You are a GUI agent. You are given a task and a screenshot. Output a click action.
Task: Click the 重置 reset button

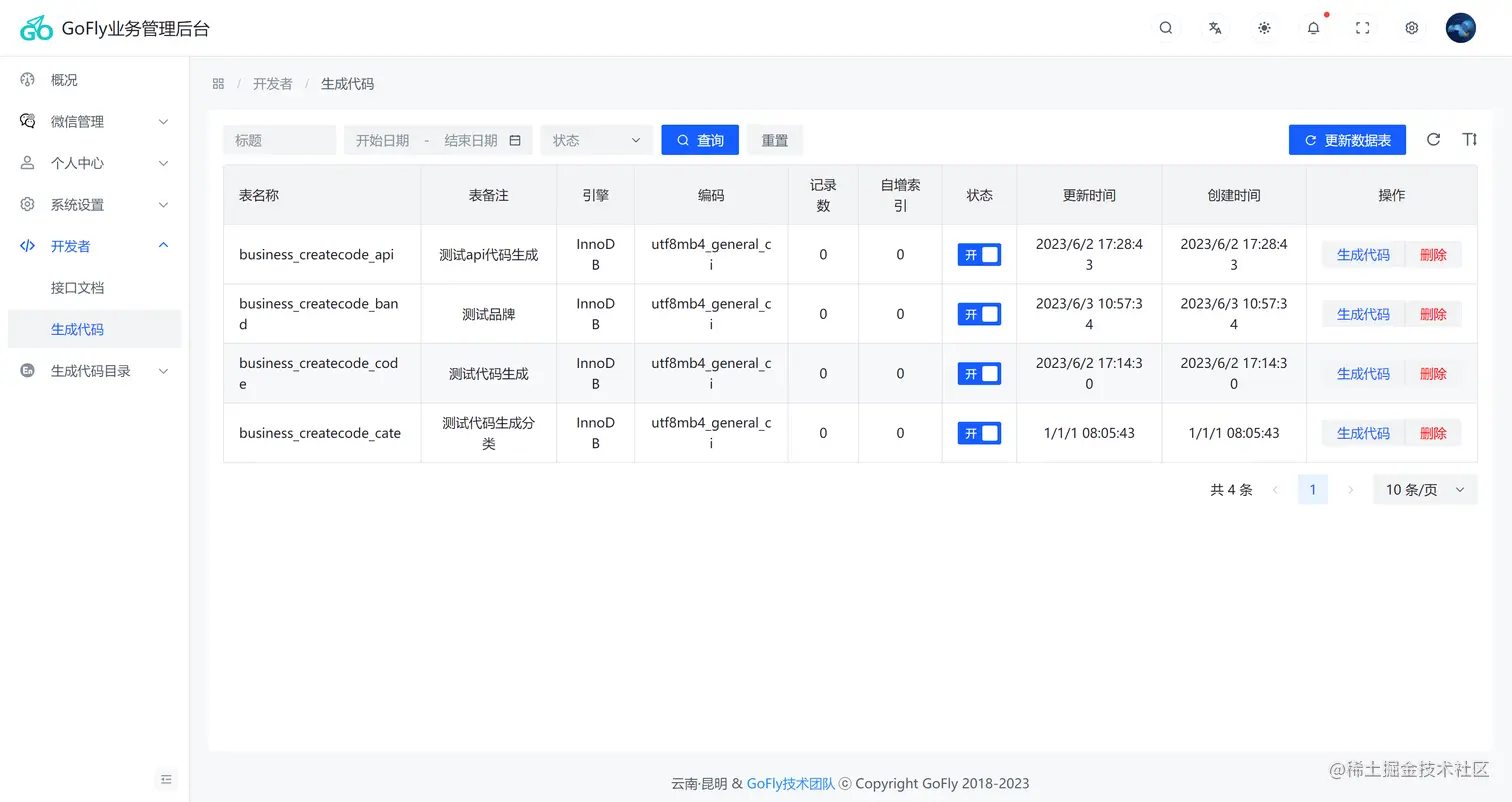coord(775,140)
